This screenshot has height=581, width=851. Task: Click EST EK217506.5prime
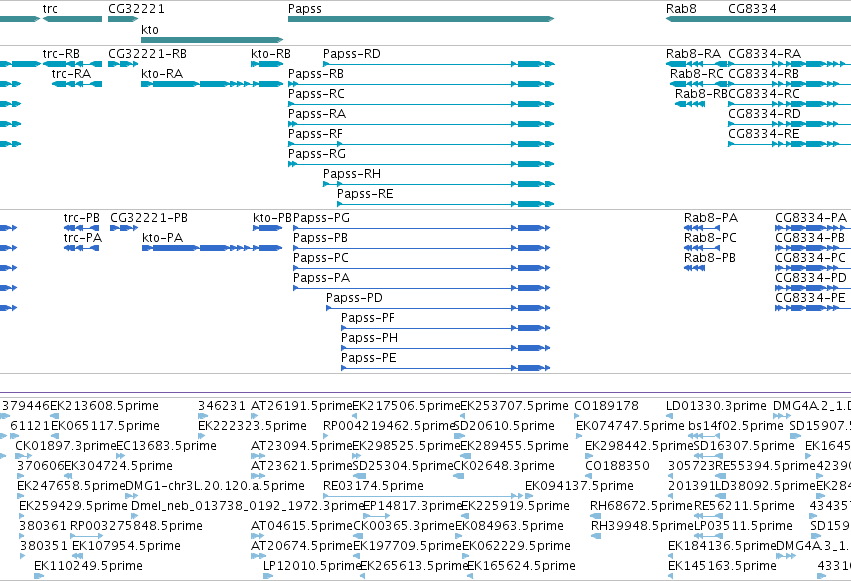pyautogui.click(x=407, y=406)
